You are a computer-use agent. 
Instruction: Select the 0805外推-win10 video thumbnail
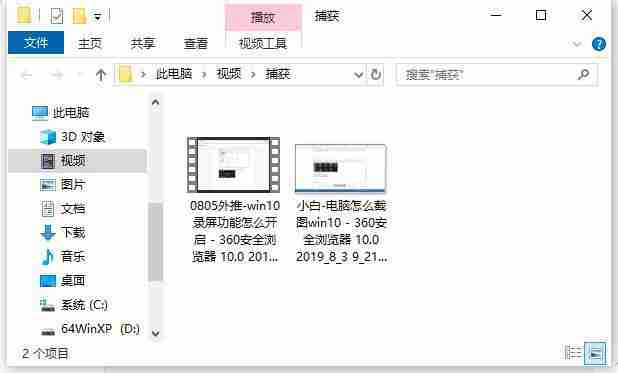(234, 165)
